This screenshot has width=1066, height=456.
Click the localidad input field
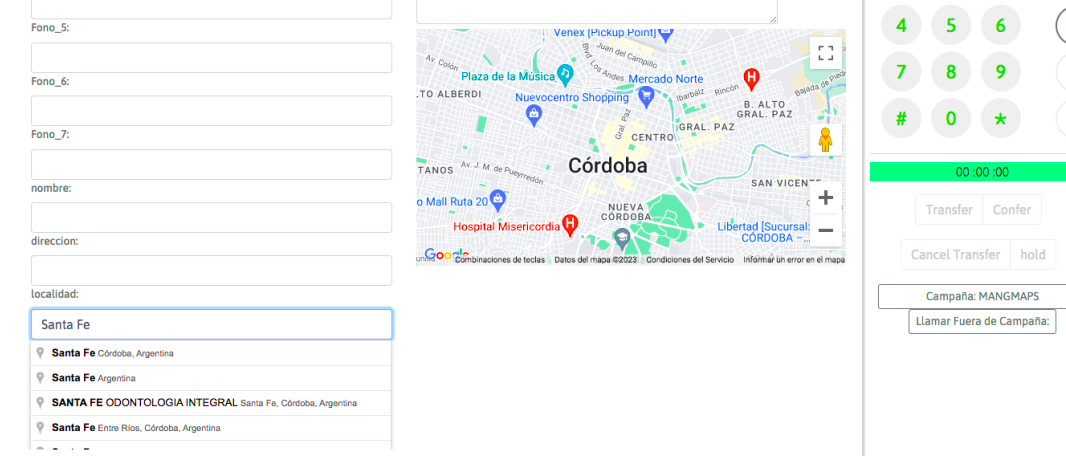click(211, 324)
